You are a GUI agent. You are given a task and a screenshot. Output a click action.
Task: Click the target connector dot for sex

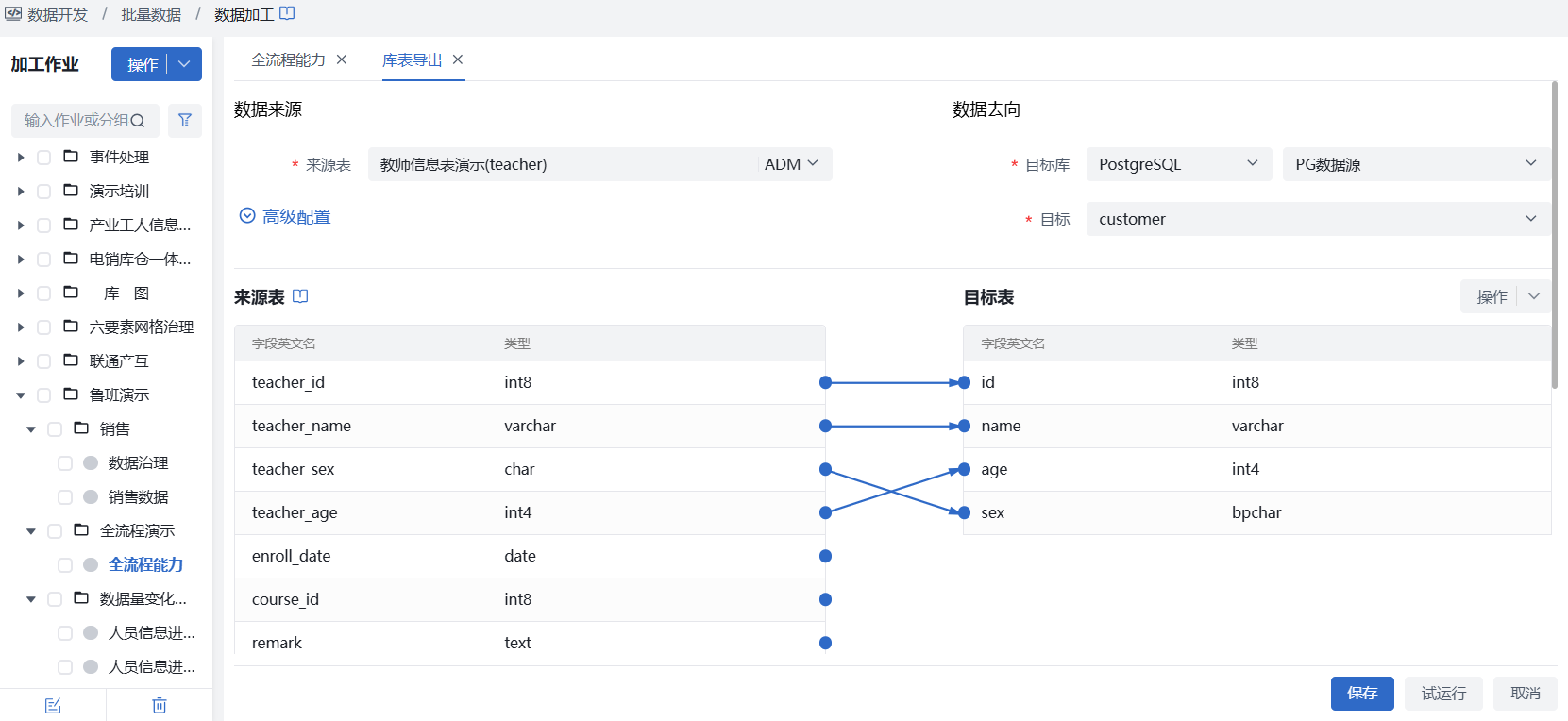[964, 512]
